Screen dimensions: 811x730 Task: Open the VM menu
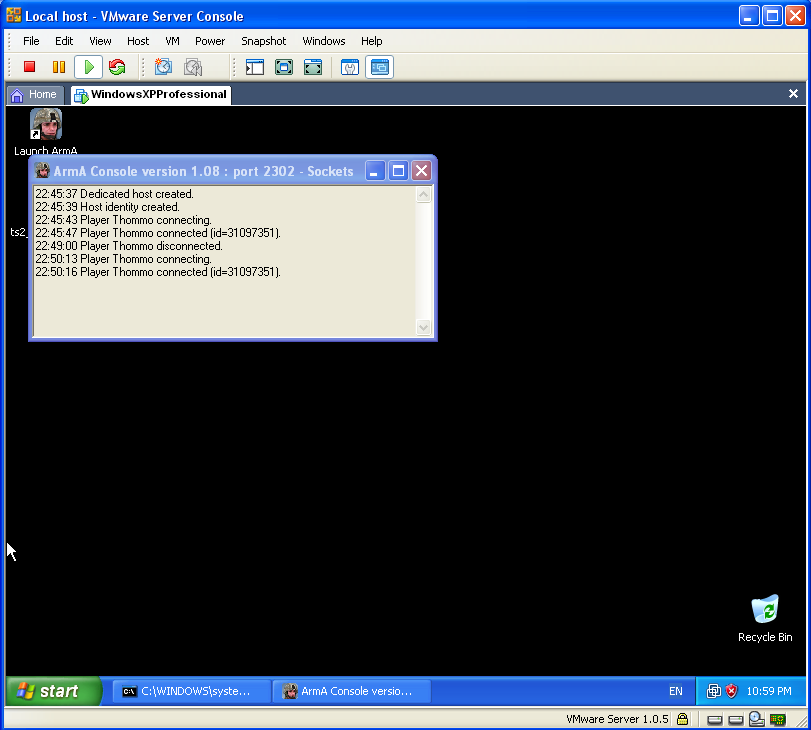click(x=172, y=41)
